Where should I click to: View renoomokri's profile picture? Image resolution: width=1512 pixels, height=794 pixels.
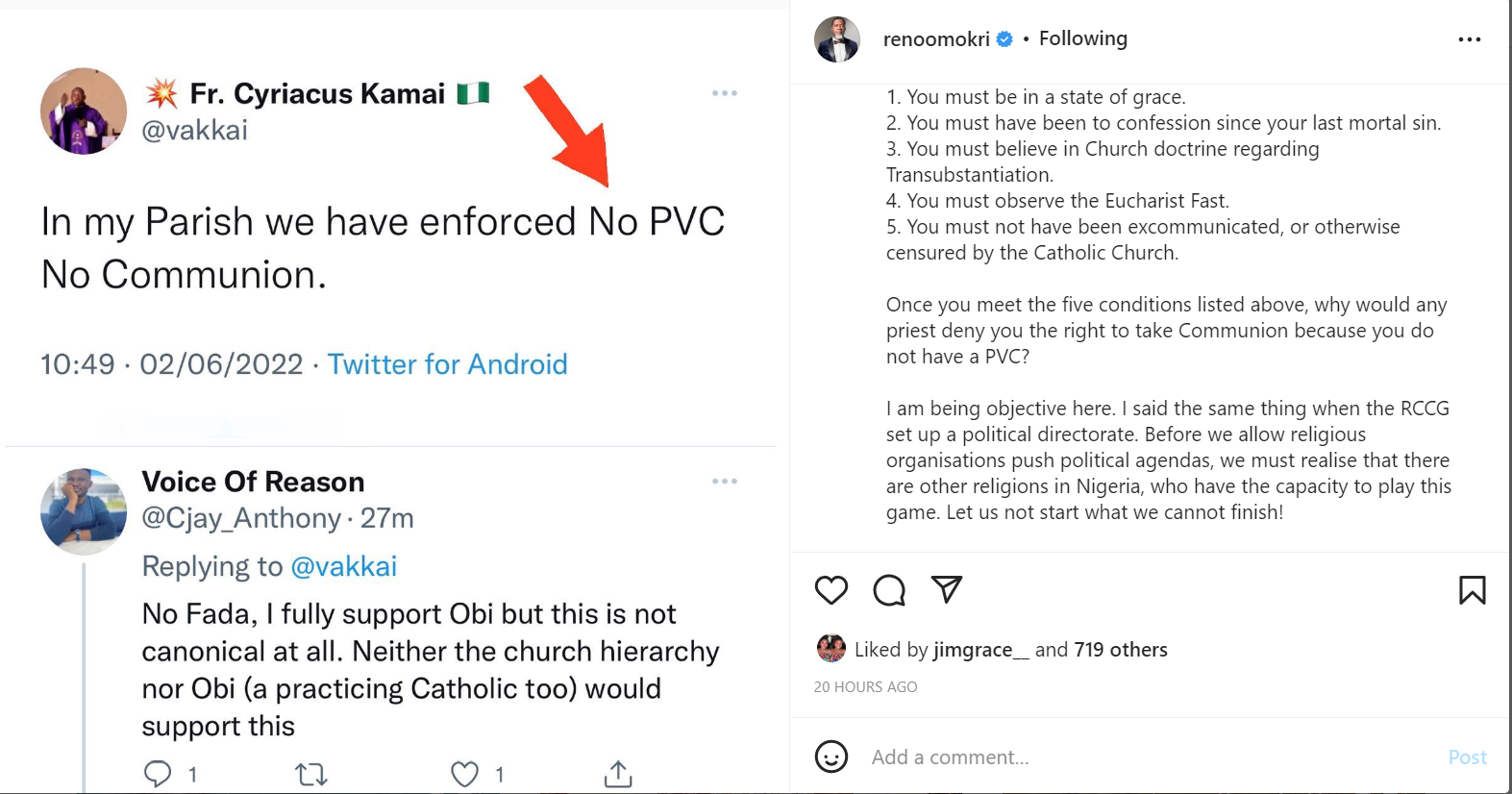[837, 39]
